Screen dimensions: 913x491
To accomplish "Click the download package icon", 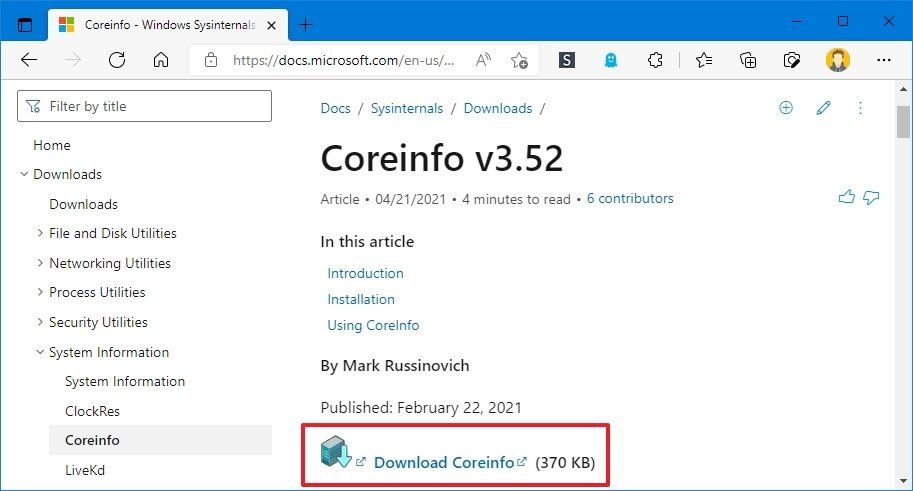I will [336, 451].
